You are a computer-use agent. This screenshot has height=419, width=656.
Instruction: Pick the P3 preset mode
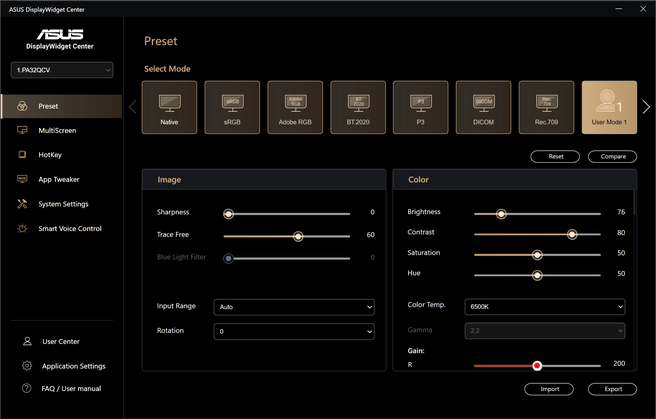coord(421,107)
